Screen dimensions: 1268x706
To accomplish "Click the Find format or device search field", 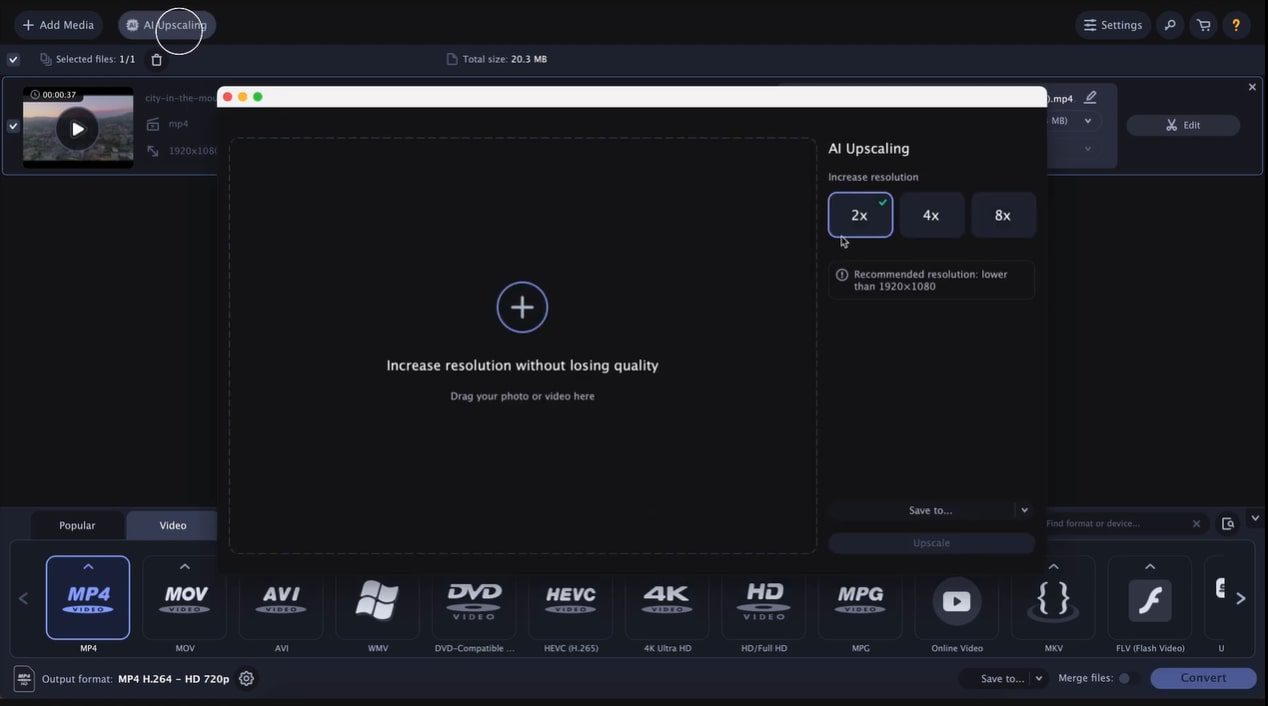I will 1110,523.
